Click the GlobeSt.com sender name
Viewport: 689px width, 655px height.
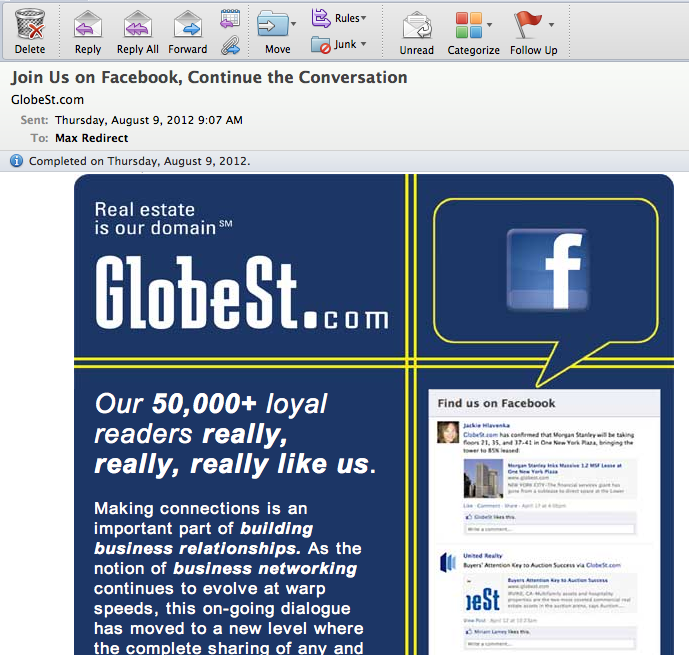click(47, 100)
